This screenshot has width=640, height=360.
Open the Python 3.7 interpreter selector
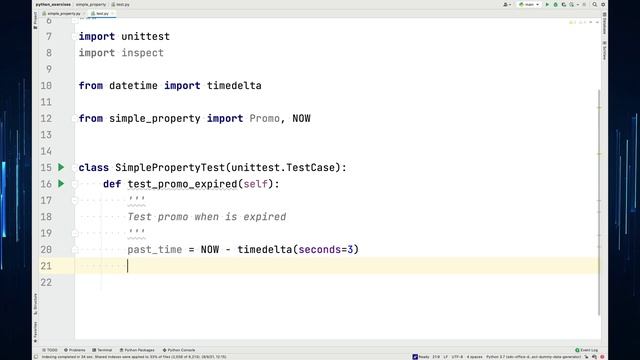pyautogui.click(x=533, y=357)
